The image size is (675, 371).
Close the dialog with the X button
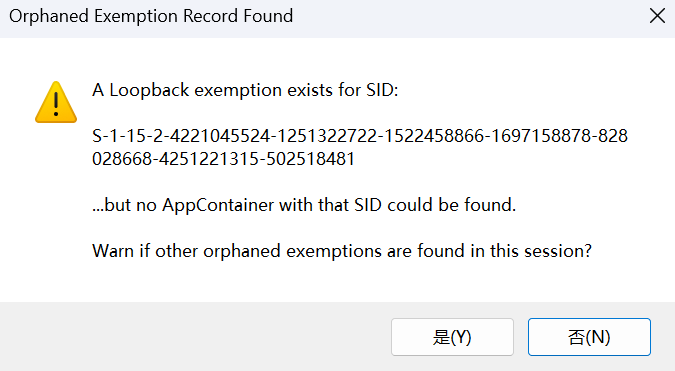pos(657,16)
